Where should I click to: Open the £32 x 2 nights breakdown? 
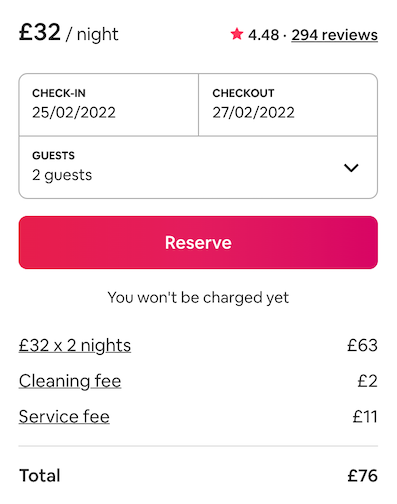tap(75, 345)
